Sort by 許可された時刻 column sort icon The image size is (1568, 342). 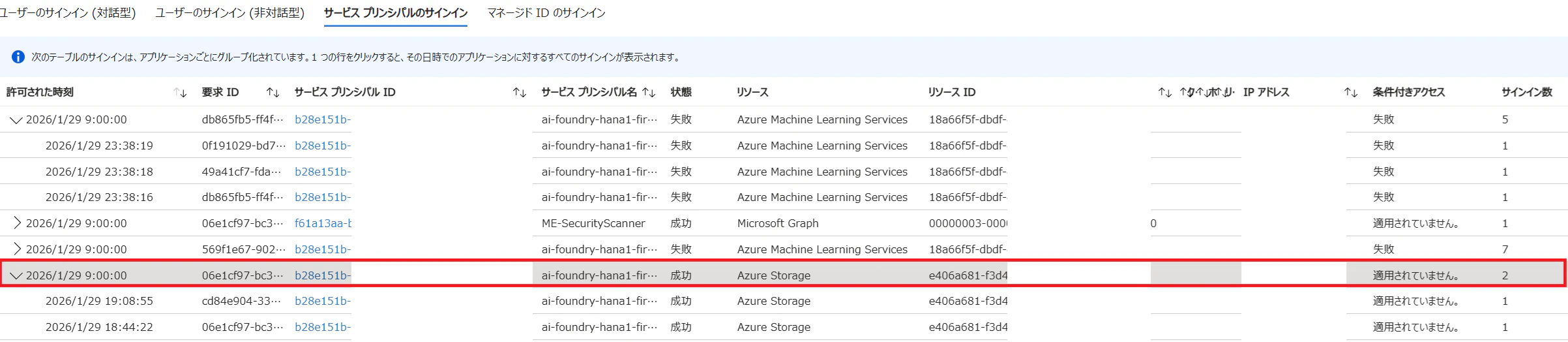[181, 93]
